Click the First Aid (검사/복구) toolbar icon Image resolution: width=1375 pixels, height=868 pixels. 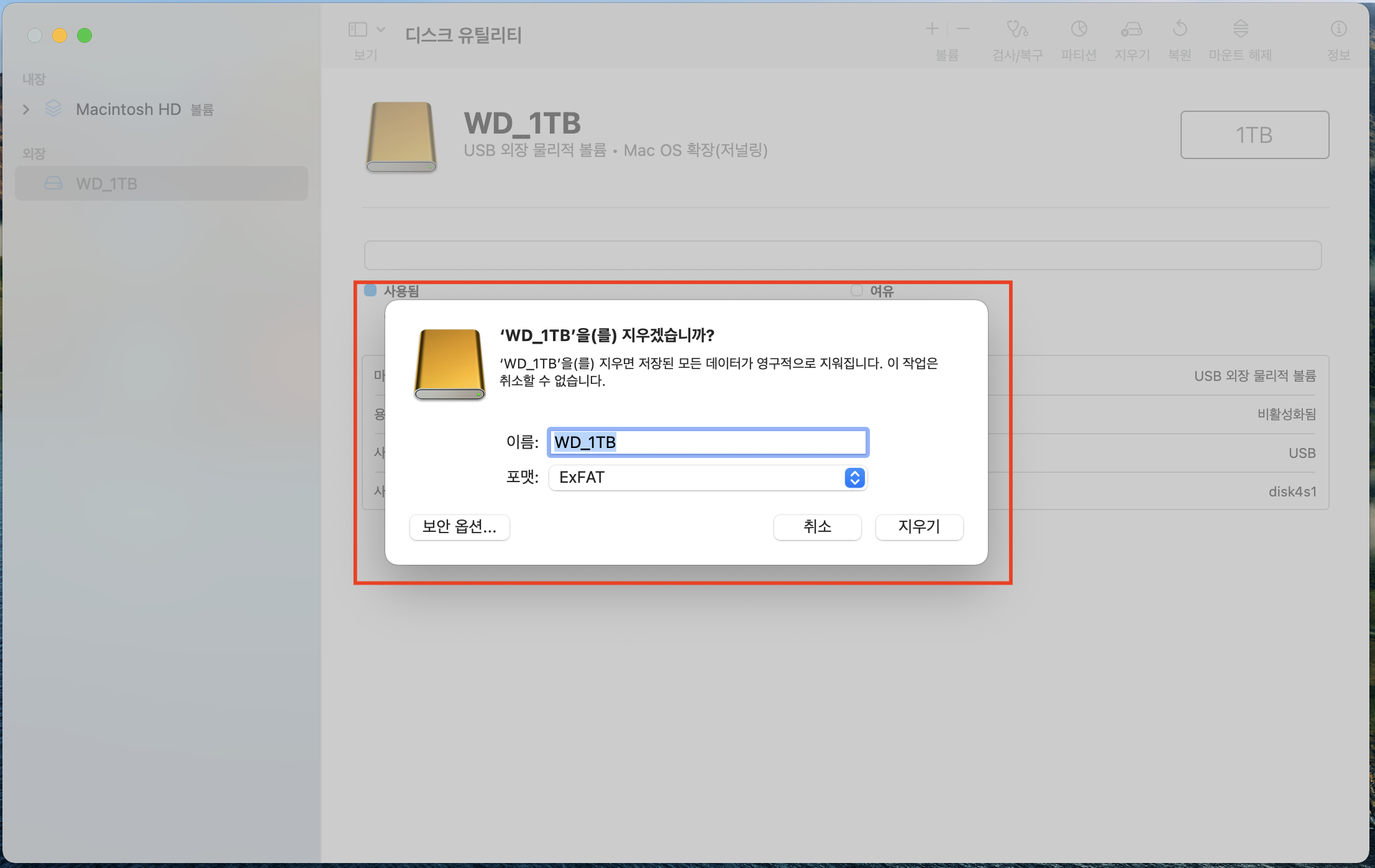coord(1017,29)
